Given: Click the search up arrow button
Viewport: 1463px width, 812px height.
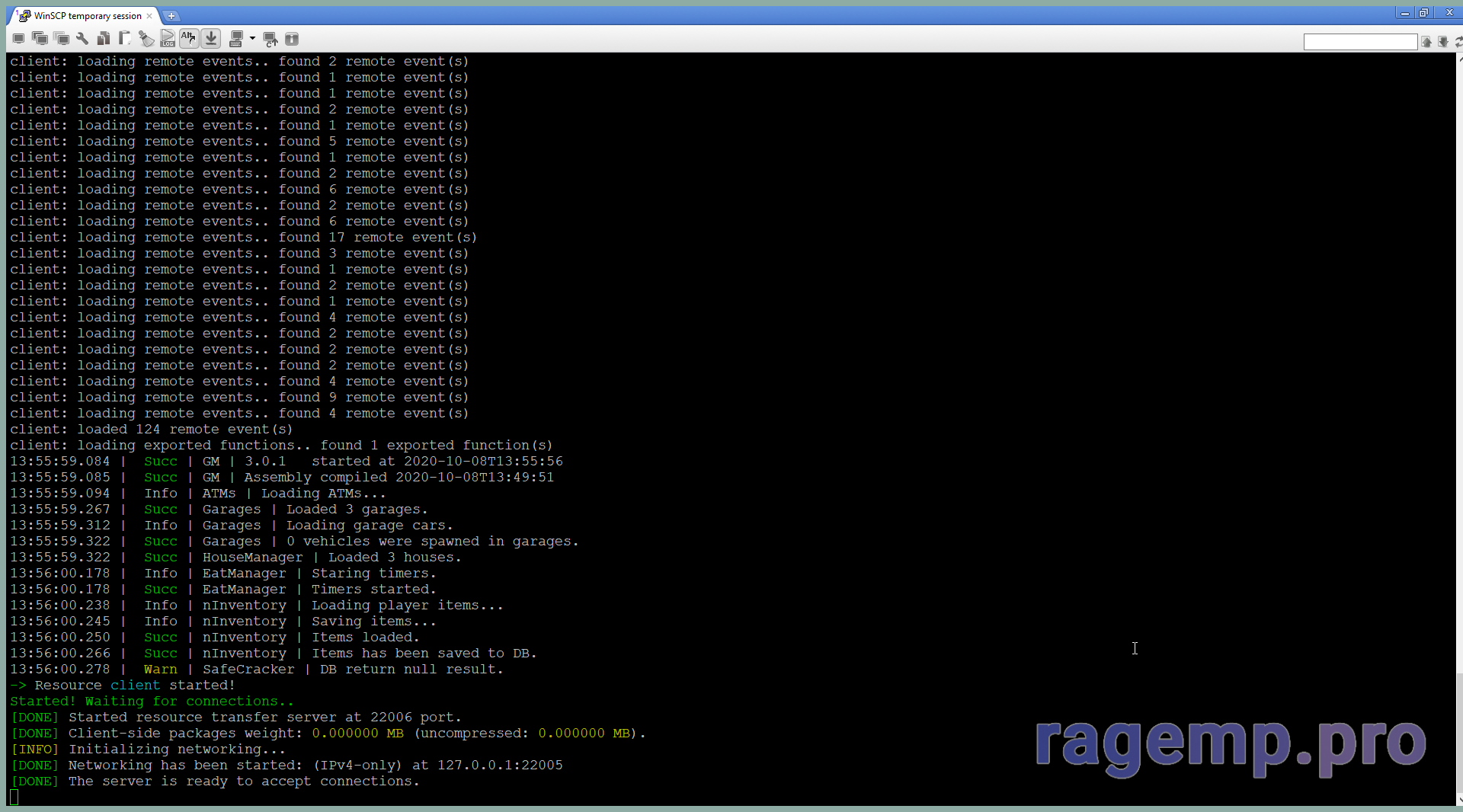Looking at the screenshot, I should pos(1426,42).
